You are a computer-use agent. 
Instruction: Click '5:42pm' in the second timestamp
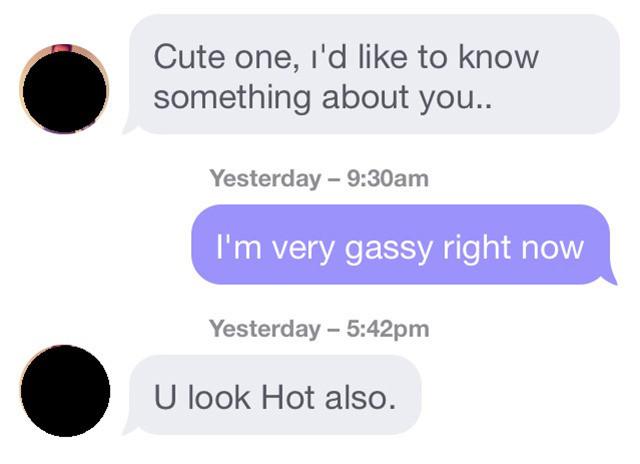388,329
